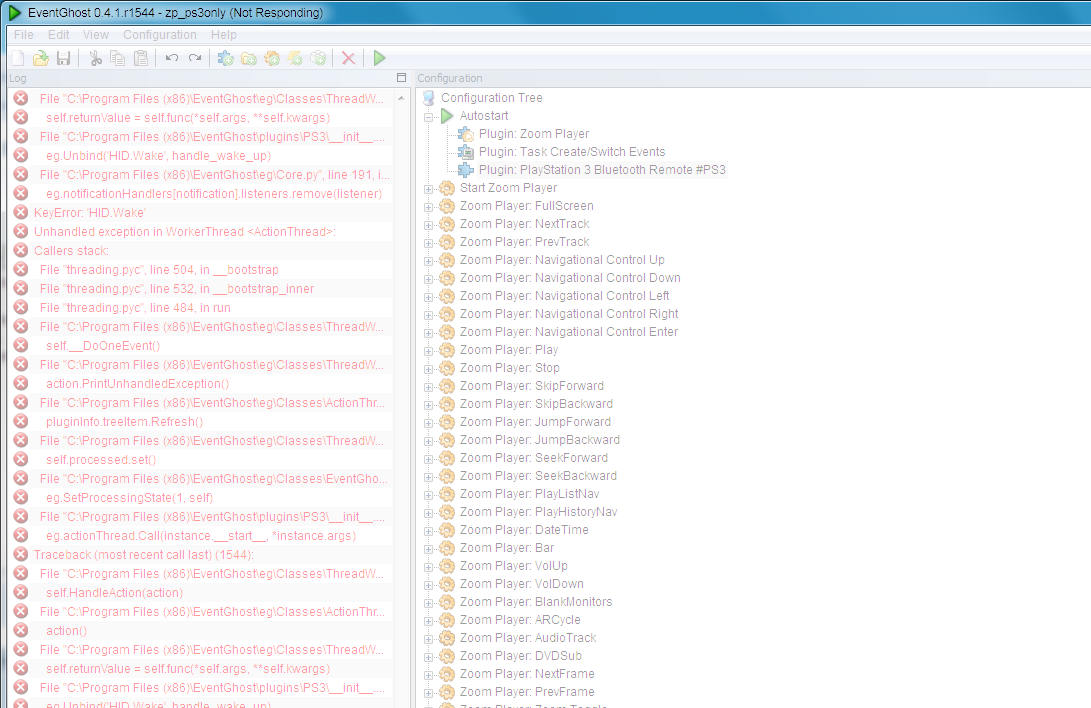Screen dimensions: 1091x708
Task: Click the Log panel maximize button
Action: coord(401,78)
